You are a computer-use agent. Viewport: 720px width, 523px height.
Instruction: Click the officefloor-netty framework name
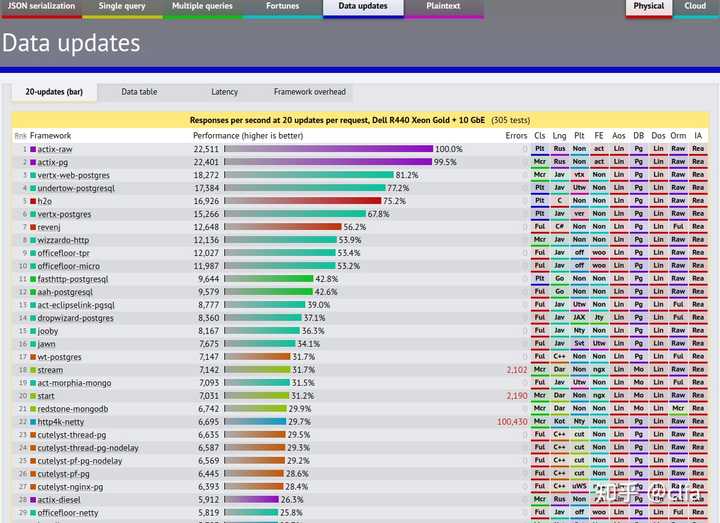(68, 513)
